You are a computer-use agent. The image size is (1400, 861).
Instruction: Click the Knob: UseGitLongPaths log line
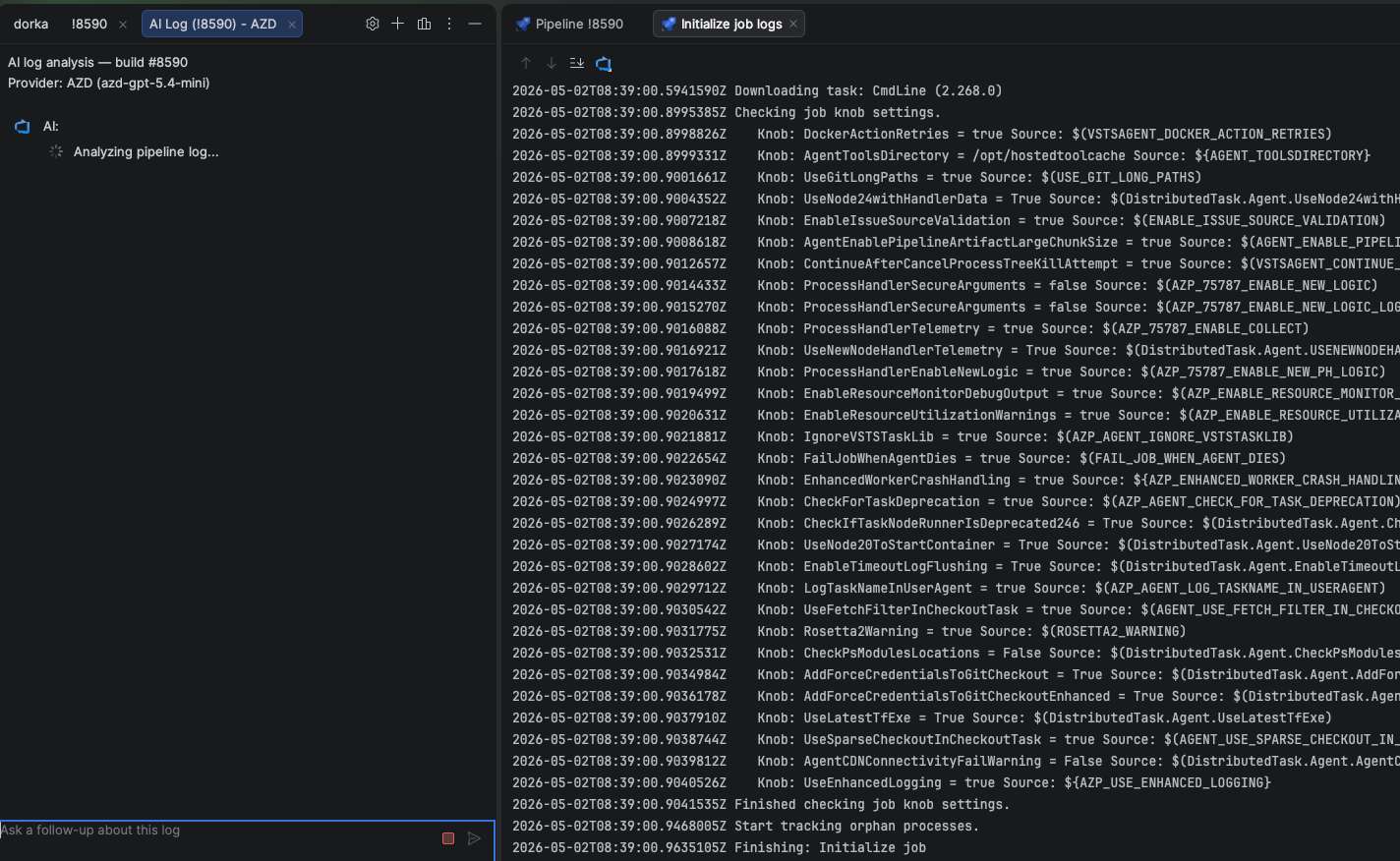click(x=857, y=177)
